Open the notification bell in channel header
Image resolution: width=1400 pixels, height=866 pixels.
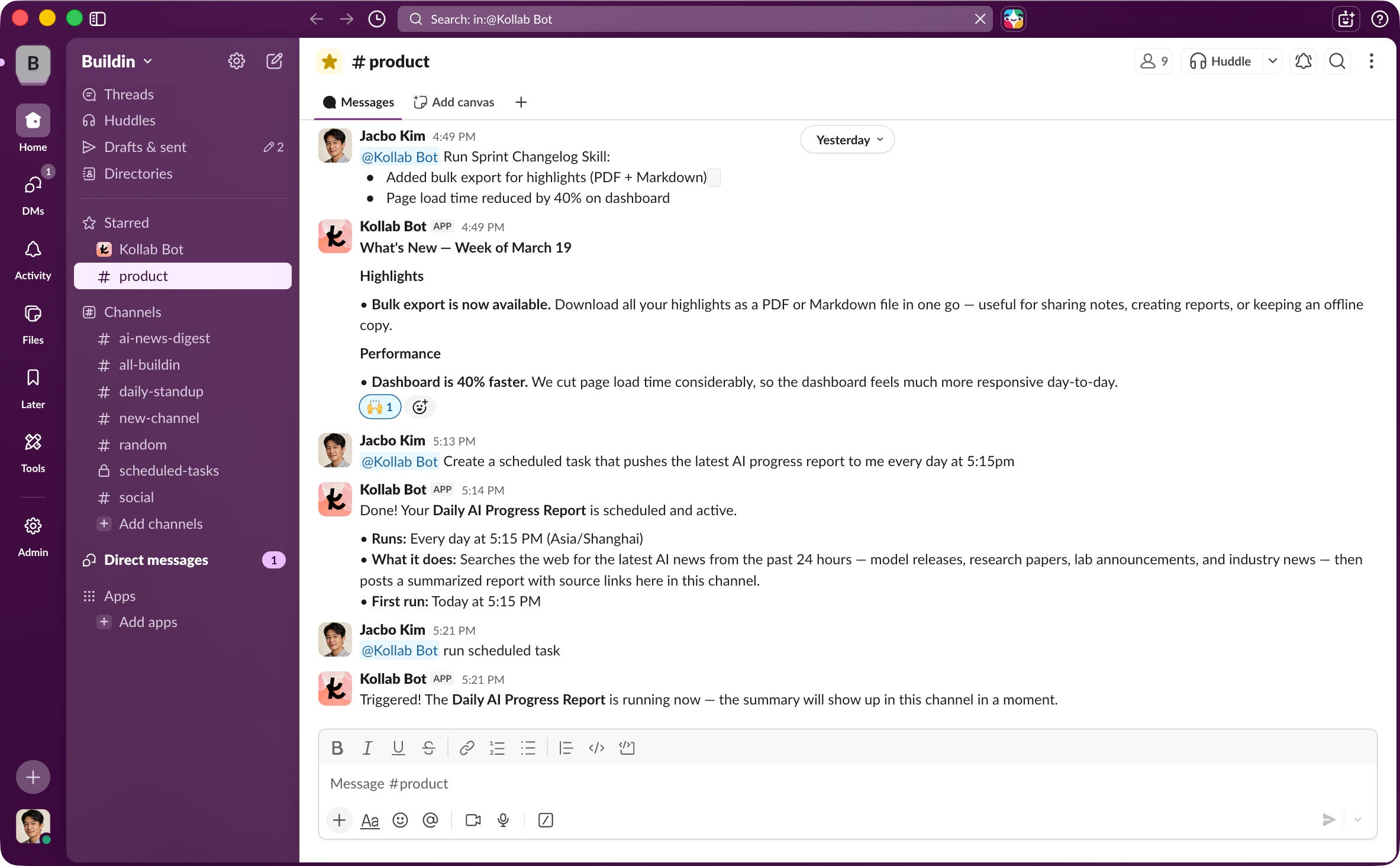click(x=1304, y=61)
